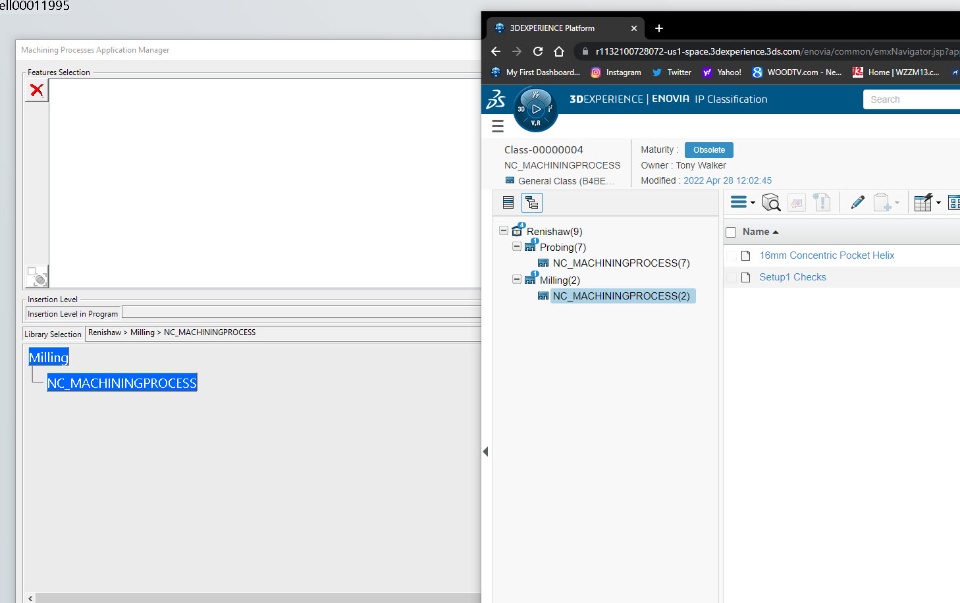960x603 pixels.
Task: Click the Insertion Level in Program field
Action: pyautogui.click(x=301, y=313)
